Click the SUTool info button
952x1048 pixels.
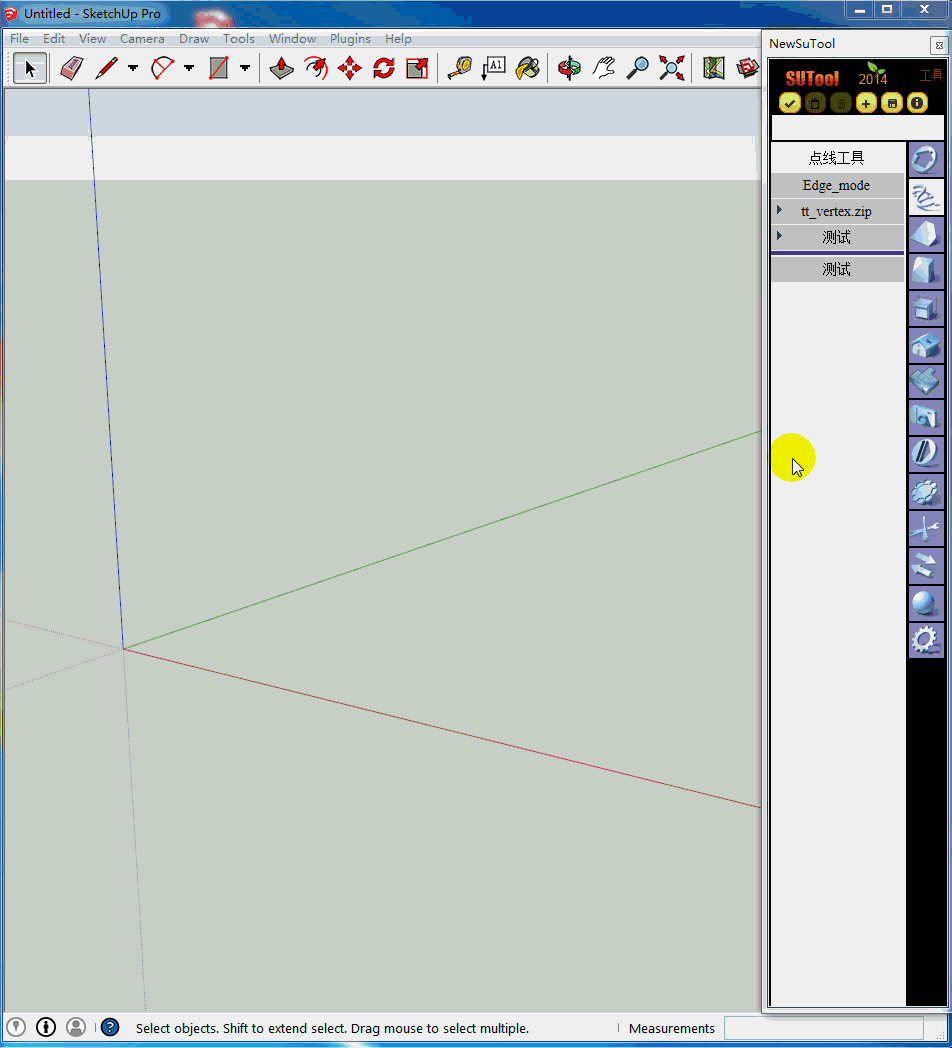(917, 103)
